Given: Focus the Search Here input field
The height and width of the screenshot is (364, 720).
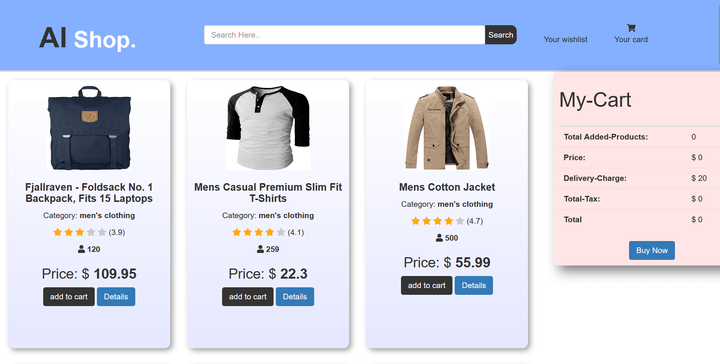Looking at the screenshot, I should pyautogui.click(x=344, y=35).
